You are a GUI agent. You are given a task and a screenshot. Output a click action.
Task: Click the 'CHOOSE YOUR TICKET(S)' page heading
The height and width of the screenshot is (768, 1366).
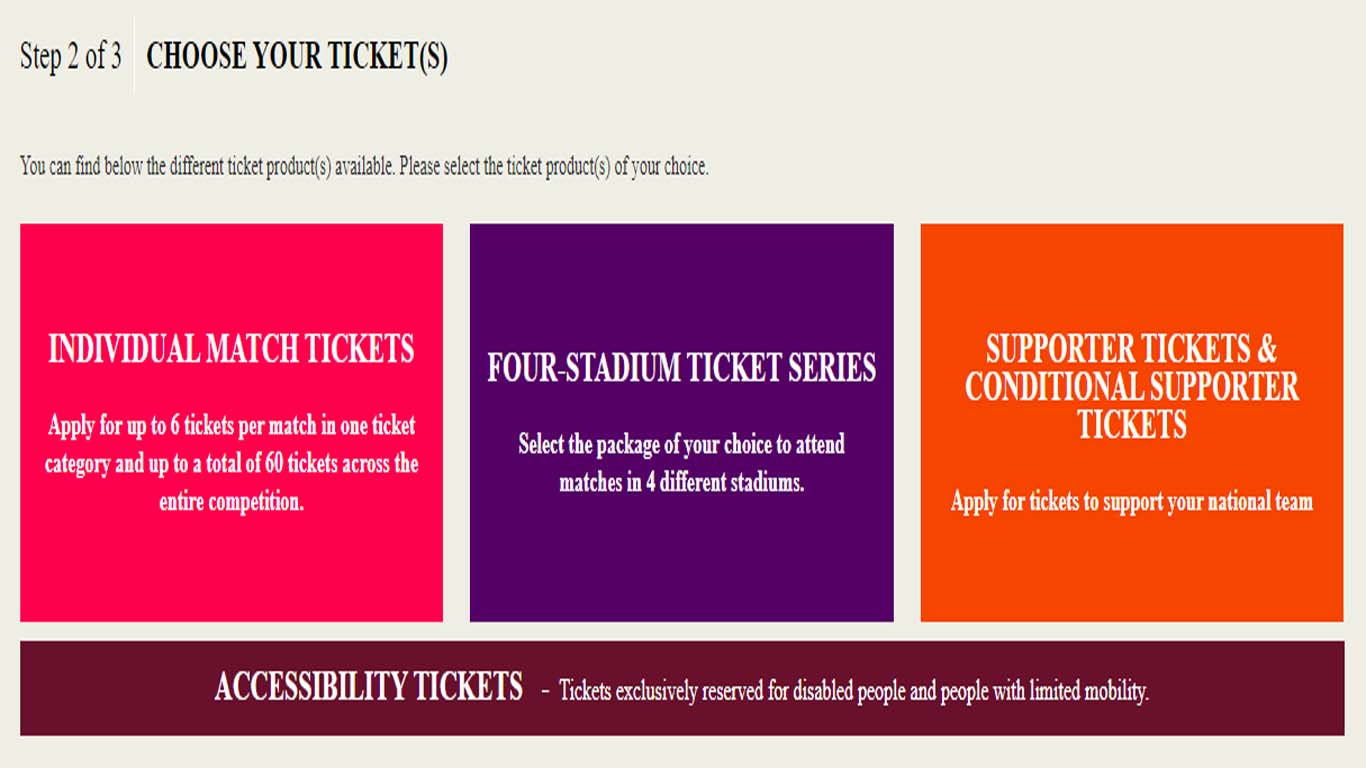point(297,57)
